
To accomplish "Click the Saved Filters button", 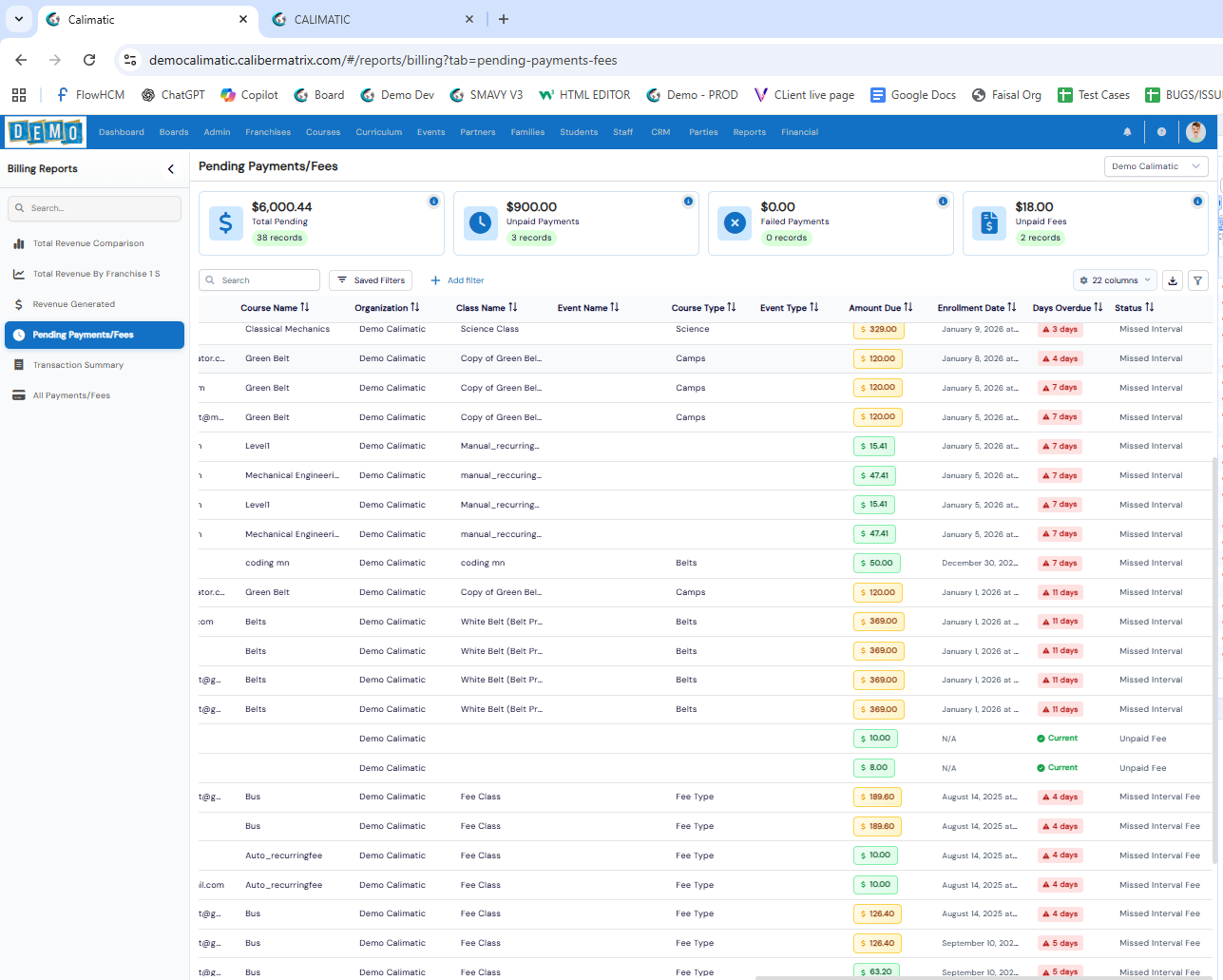I will coord(372,280).
